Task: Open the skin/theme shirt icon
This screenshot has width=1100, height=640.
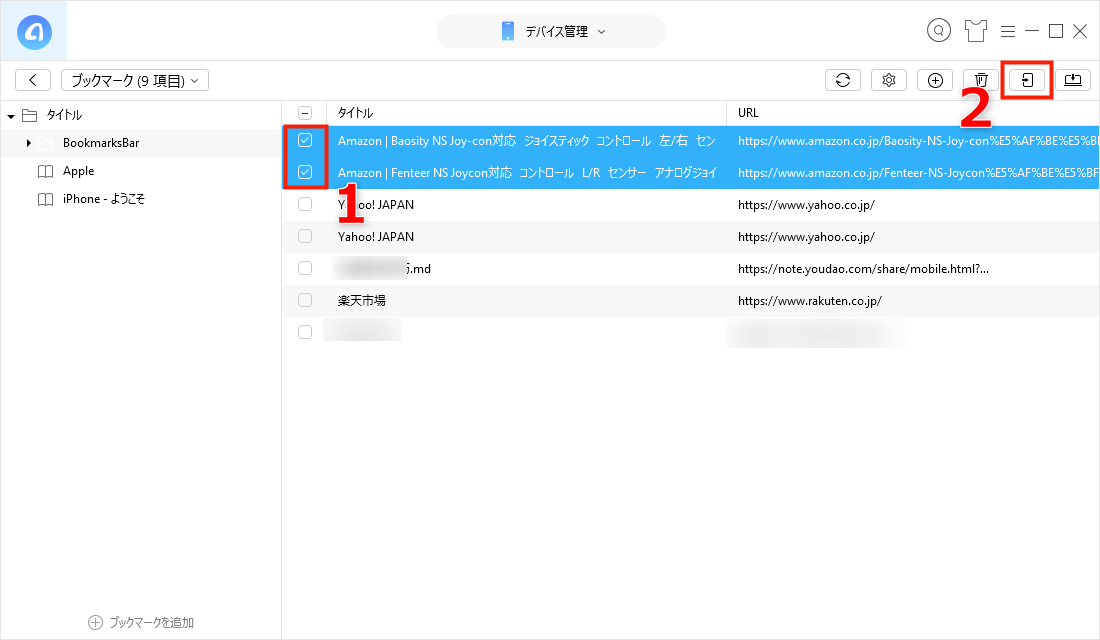Action: click(975, 31)
